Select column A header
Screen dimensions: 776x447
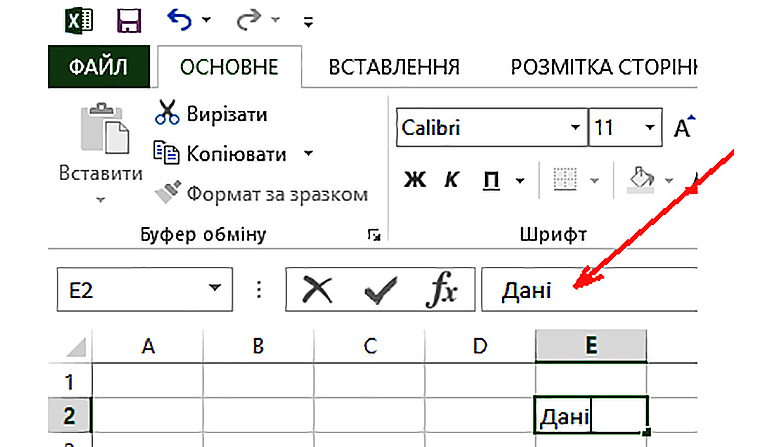click(x=147, y=346)
